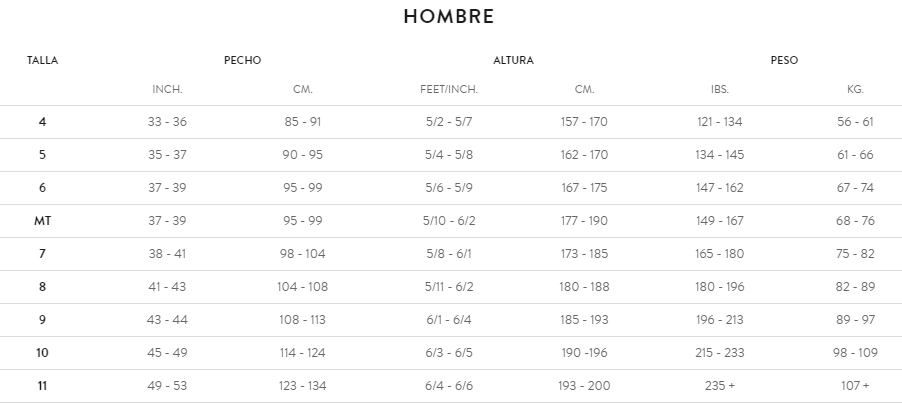Click the KG. weight subheader

[855, 89]
